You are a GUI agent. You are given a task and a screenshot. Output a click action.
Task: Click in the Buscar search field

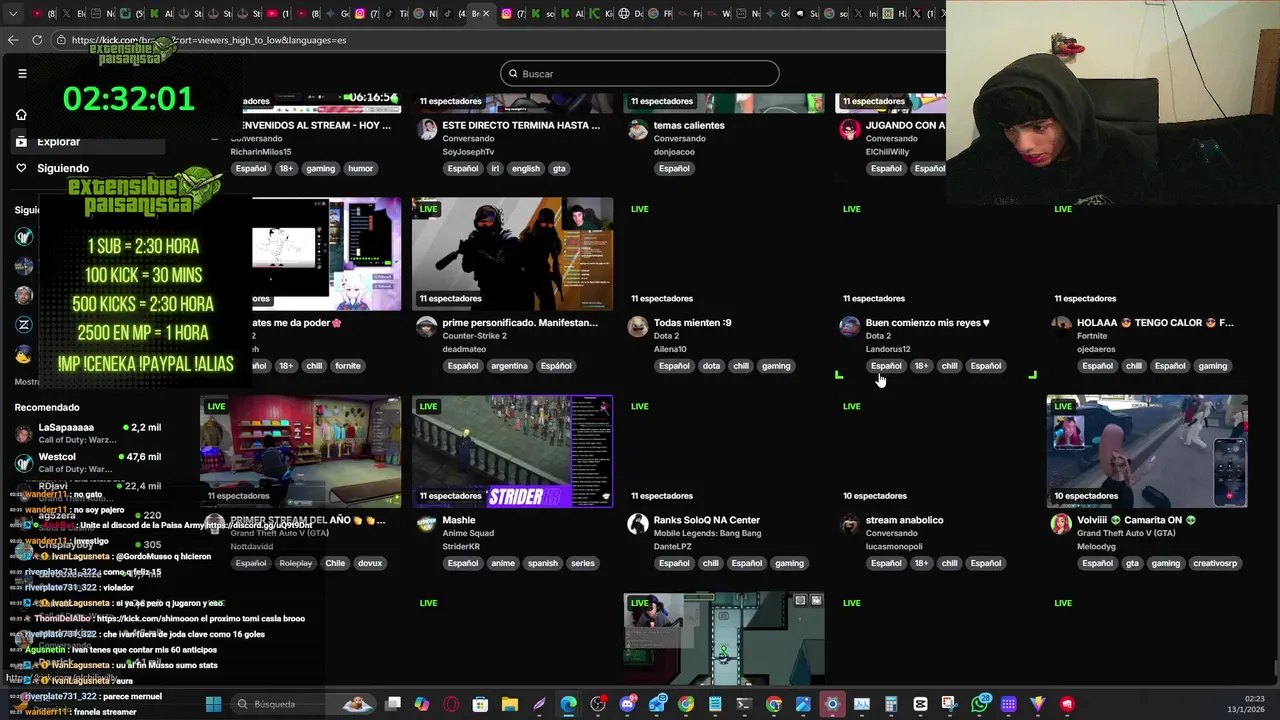tap(640, 73)
